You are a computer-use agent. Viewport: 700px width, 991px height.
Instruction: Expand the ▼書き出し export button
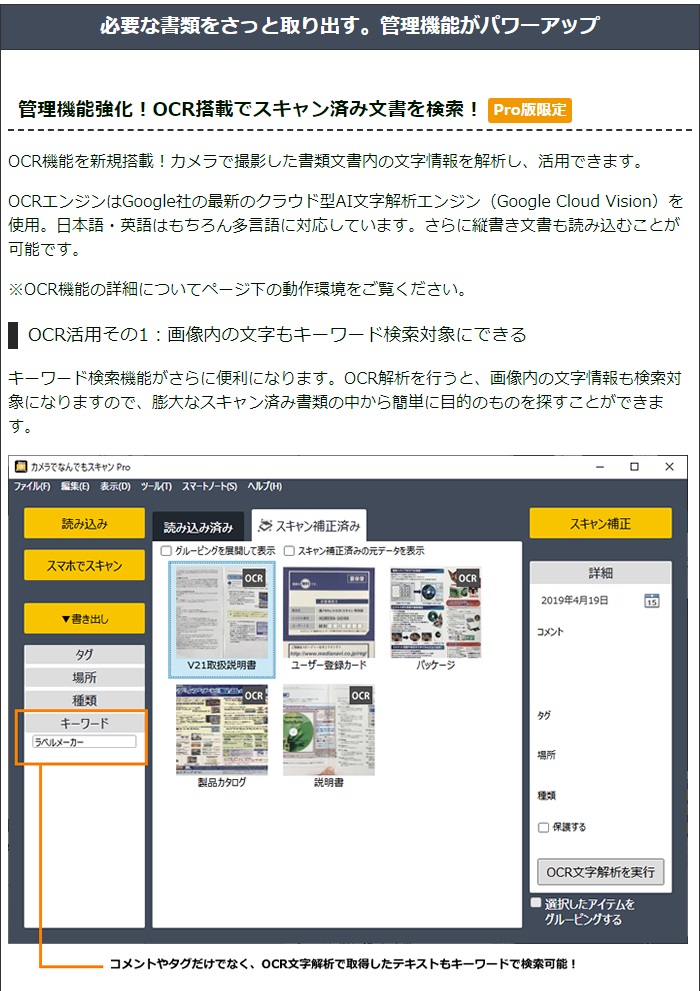point(84,618)
